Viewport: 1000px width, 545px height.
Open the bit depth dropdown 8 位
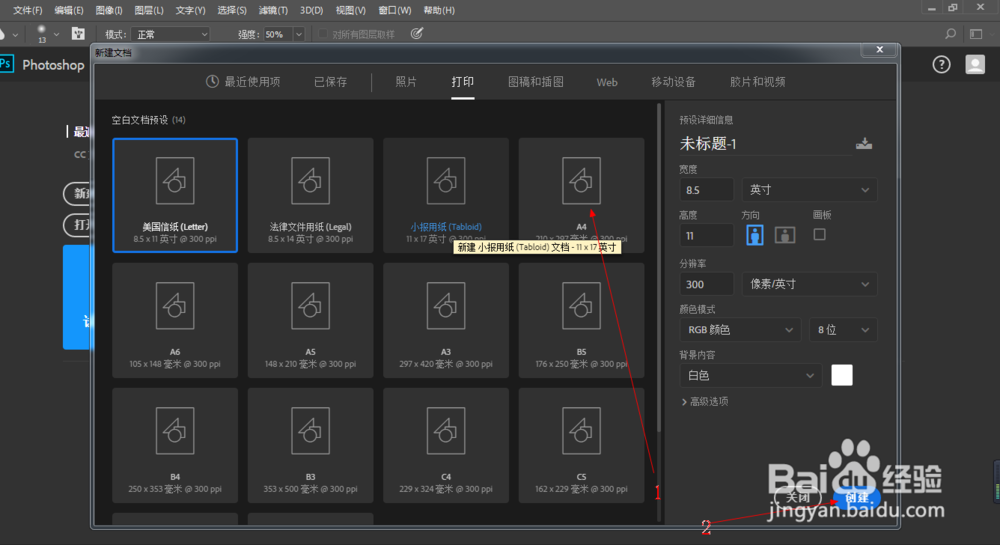[x=843, y=330]
